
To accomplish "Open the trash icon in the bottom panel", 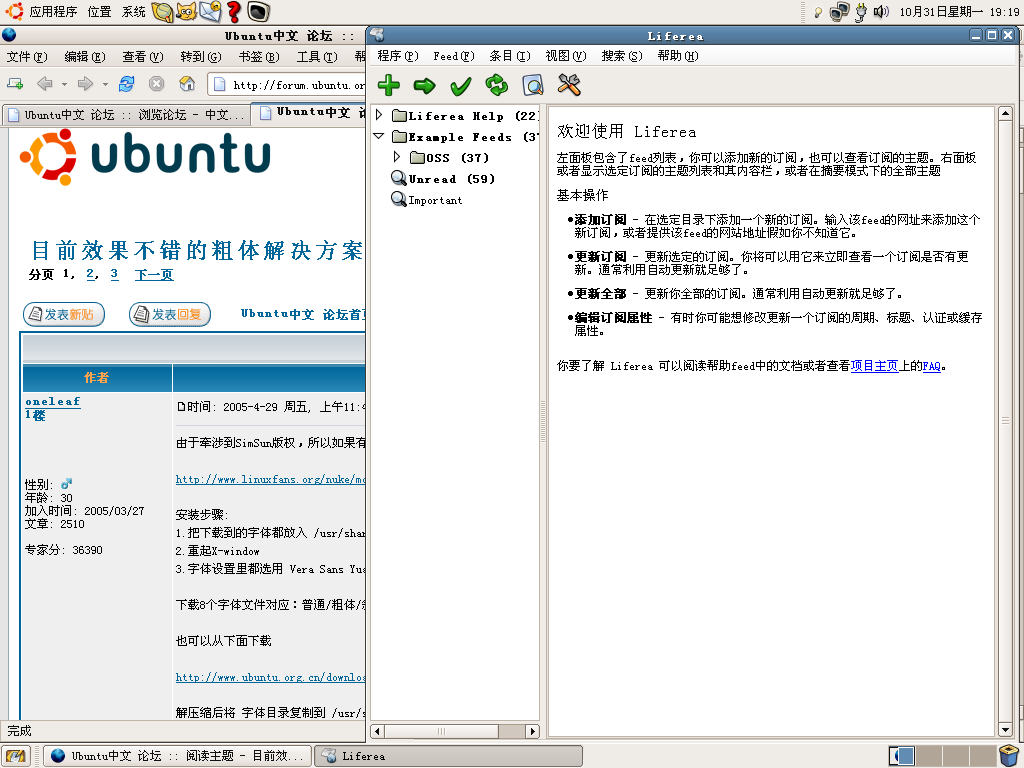I will (1010, 756).
